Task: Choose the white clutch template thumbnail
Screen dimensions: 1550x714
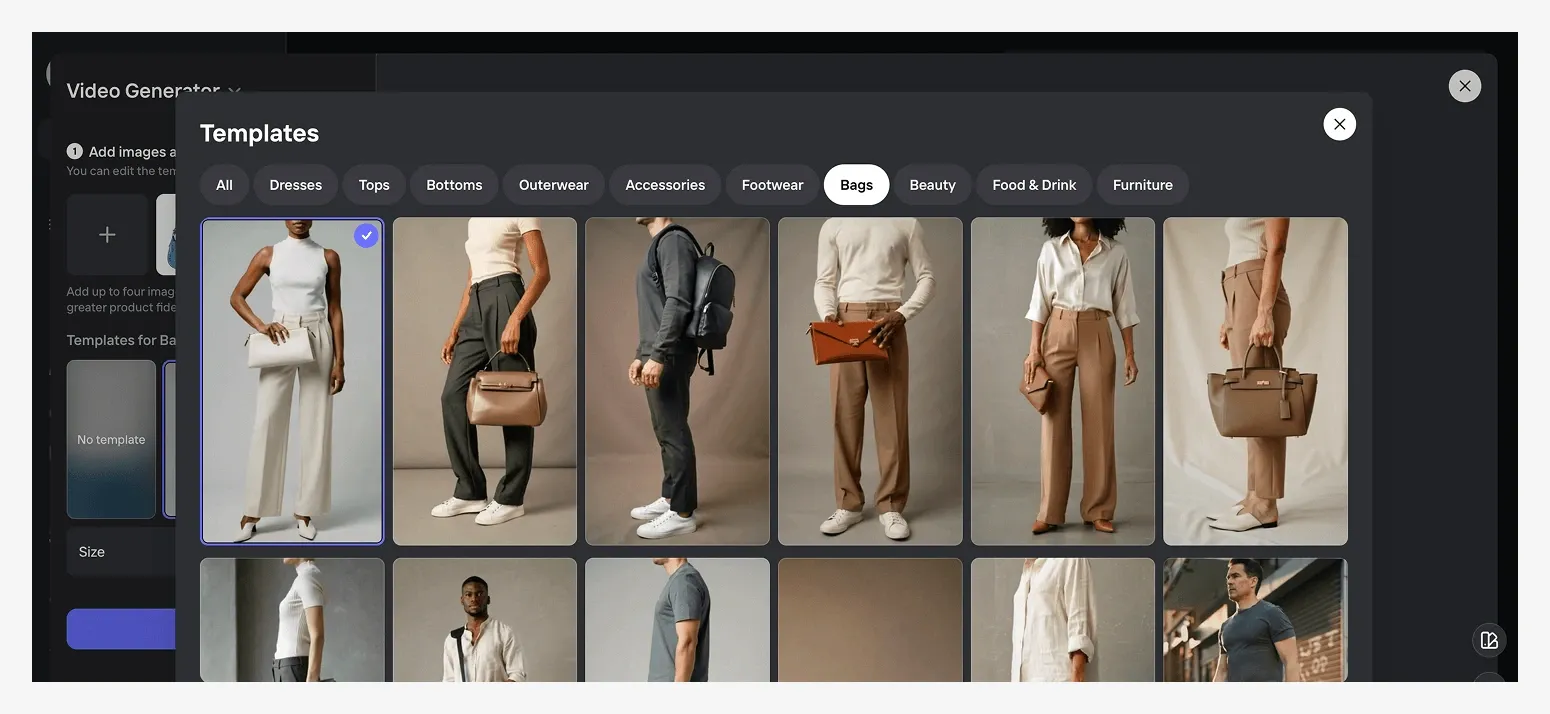Action: click(292, 381)
